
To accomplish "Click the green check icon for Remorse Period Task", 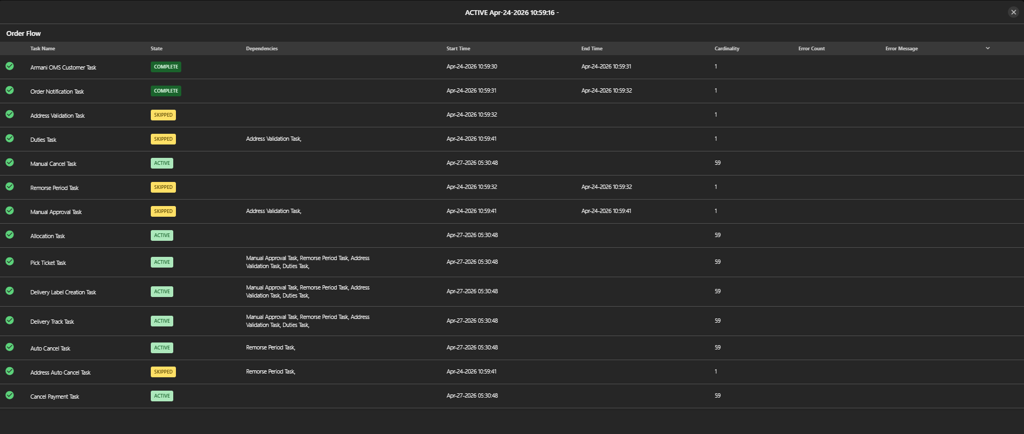I will click(10, 187).
